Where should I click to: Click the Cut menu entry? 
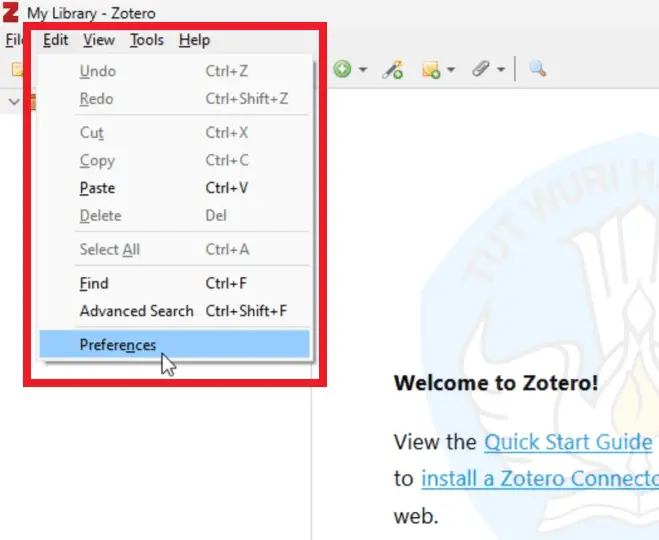(x=174, y=133)
